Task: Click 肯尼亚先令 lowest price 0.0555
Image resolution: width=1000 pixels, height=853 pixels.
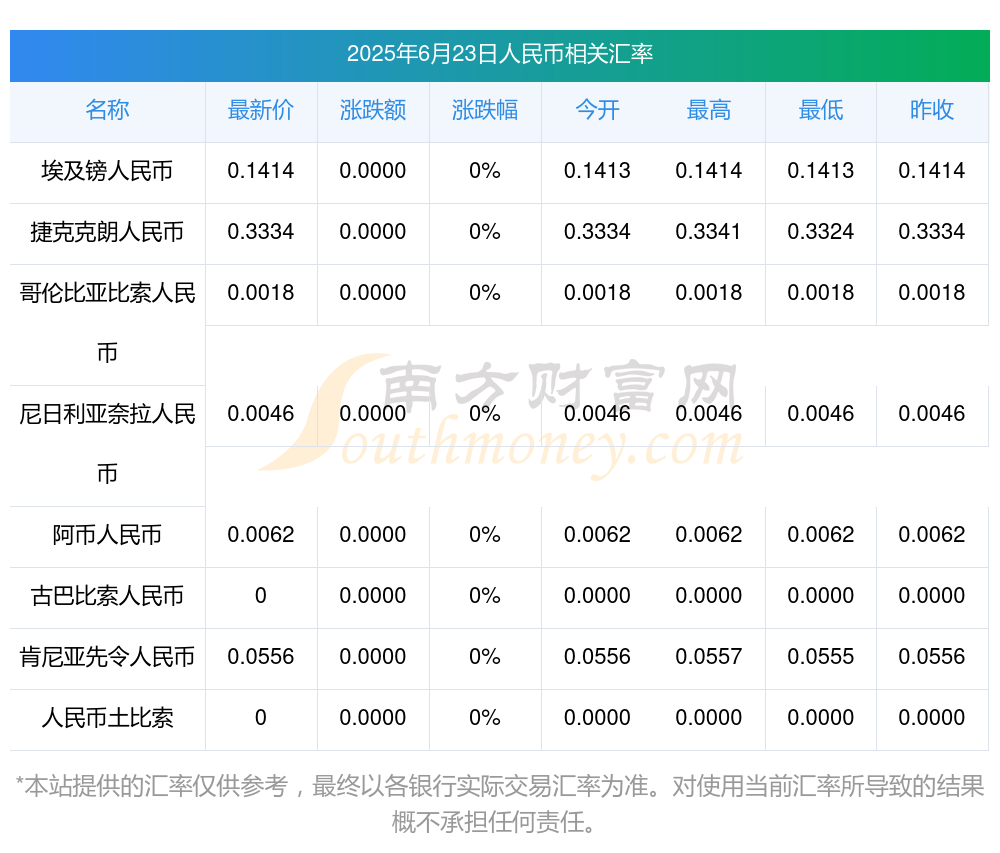Action: click(x=821, y=657)
